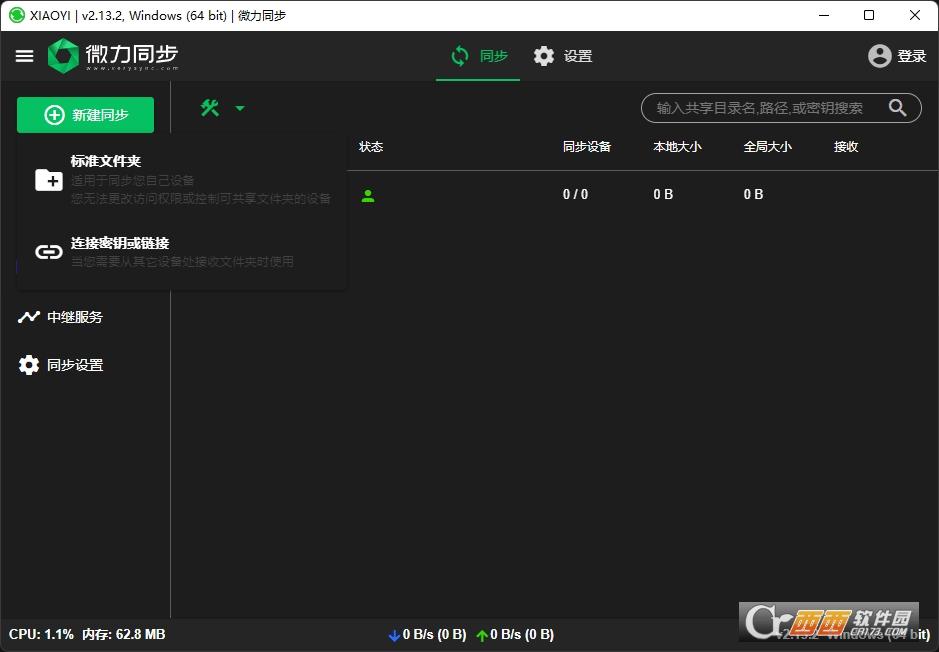Click the 新建同步 button
Viewport: 939px width, 652px height.
pyautogui.click(x=85, y=114)
